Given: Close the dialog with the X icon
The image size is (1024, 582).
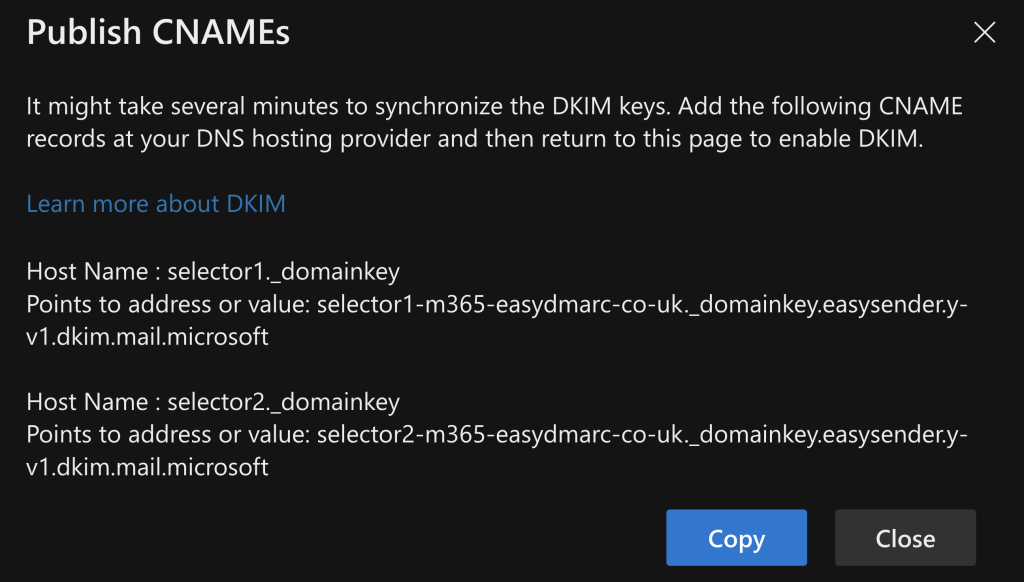Looking at the screenshot, I should [x=984, y=33].
